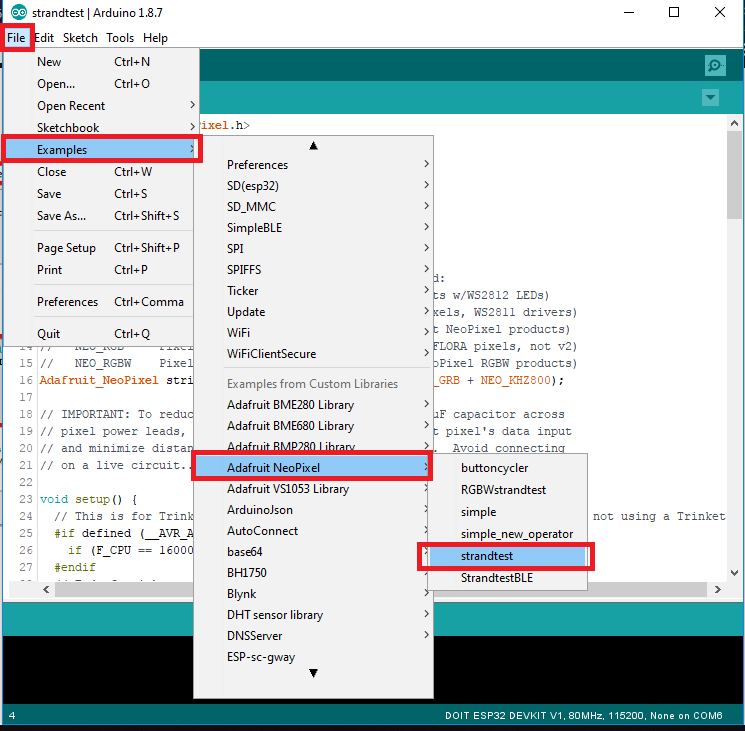Expand SPIFFS examples submenu
The image size is (745, 731).
313,269
